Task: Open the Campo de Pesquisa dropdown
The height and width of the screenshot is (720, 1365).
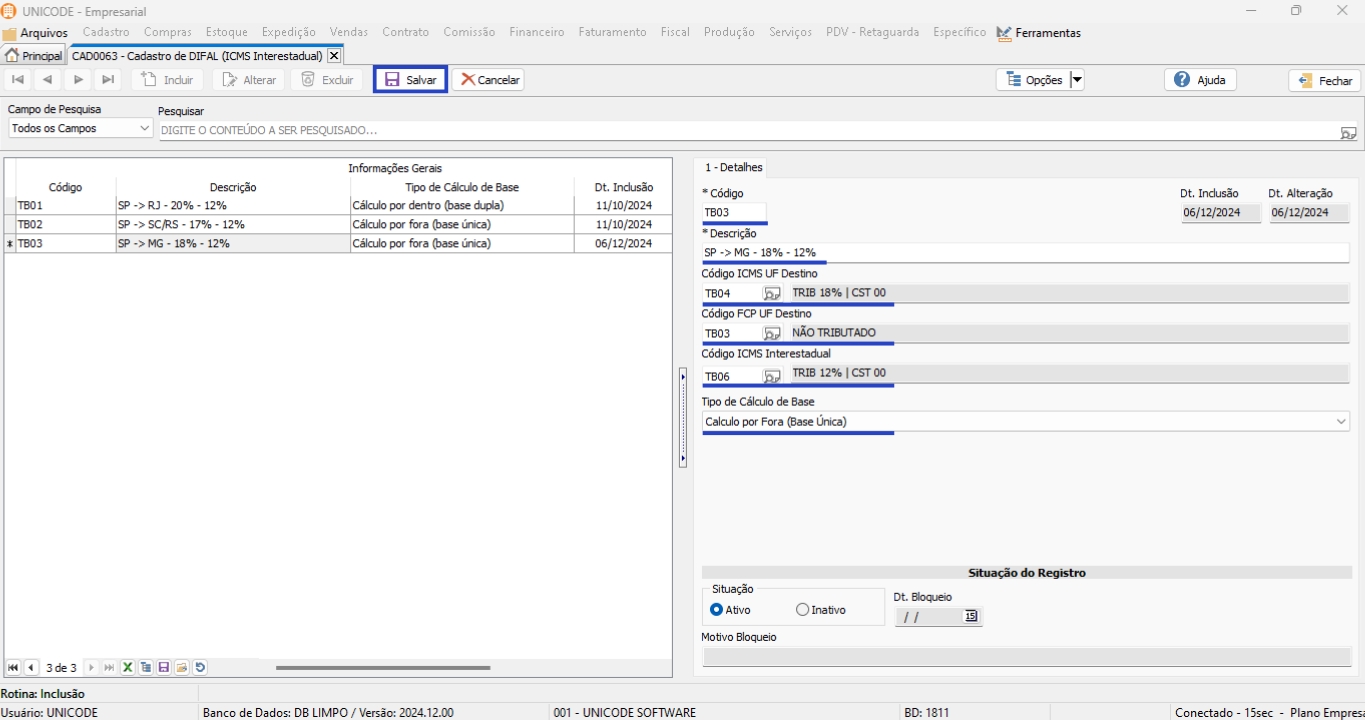Action: pos(144,129)
